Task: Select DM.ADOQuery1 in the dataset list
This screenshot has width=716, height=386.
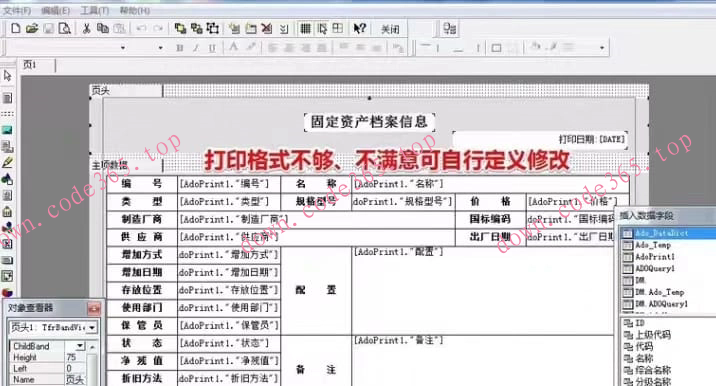Action: click(661, 304)
